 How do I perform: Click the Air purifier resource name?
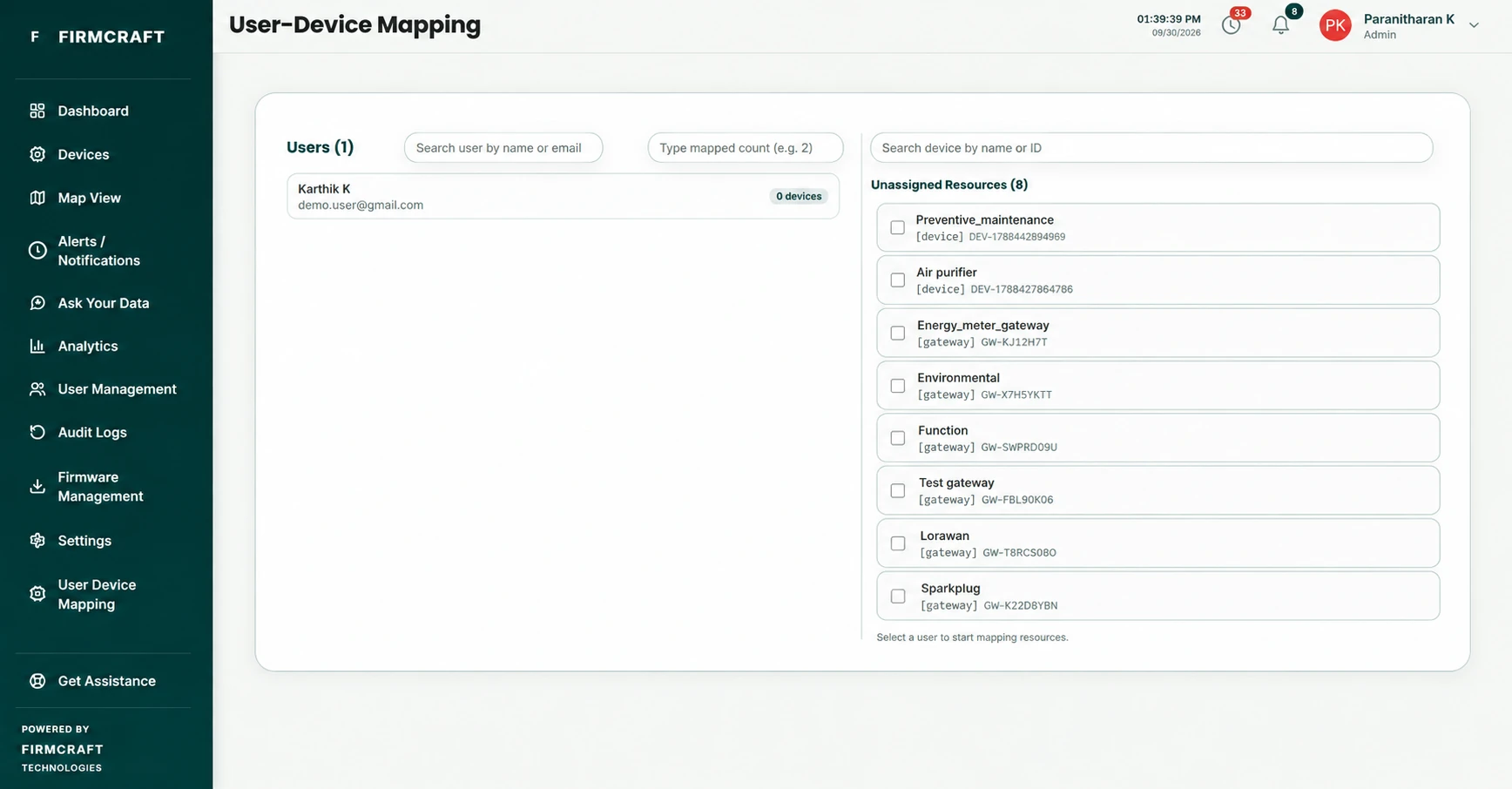pos(946,273)
